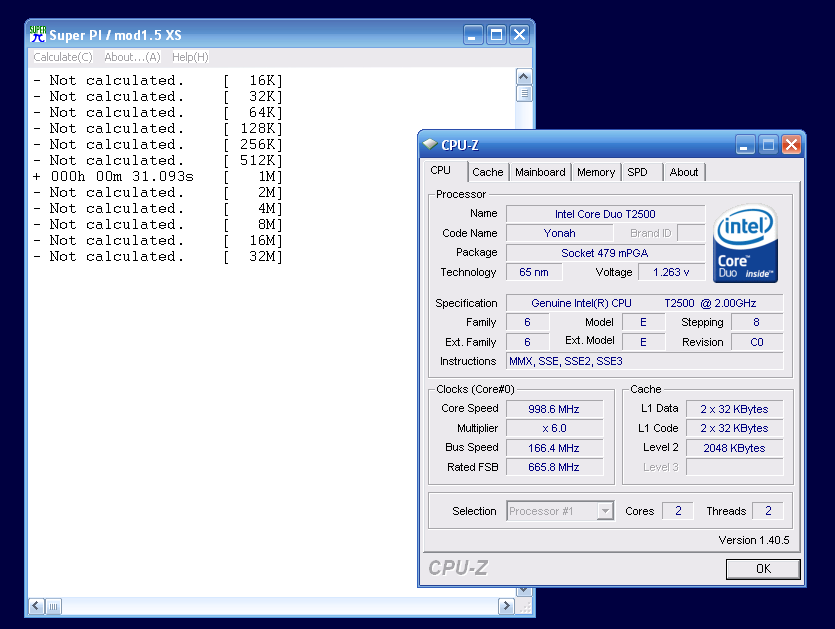The height and width of the screenshot is (629, 835).
Task: Click the Super PI horizontal scroll left arrow
Action: [x=36, y=606]
